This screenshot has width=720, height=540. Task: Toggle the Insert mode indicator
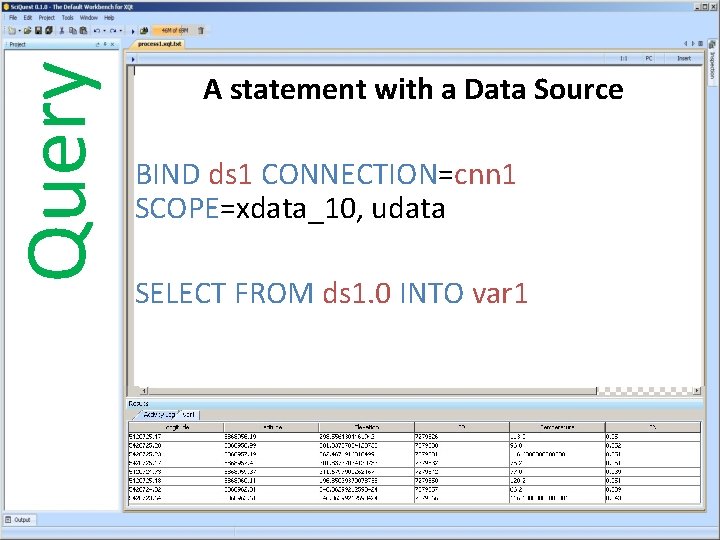pyautogui.click(x=684, y=58)
